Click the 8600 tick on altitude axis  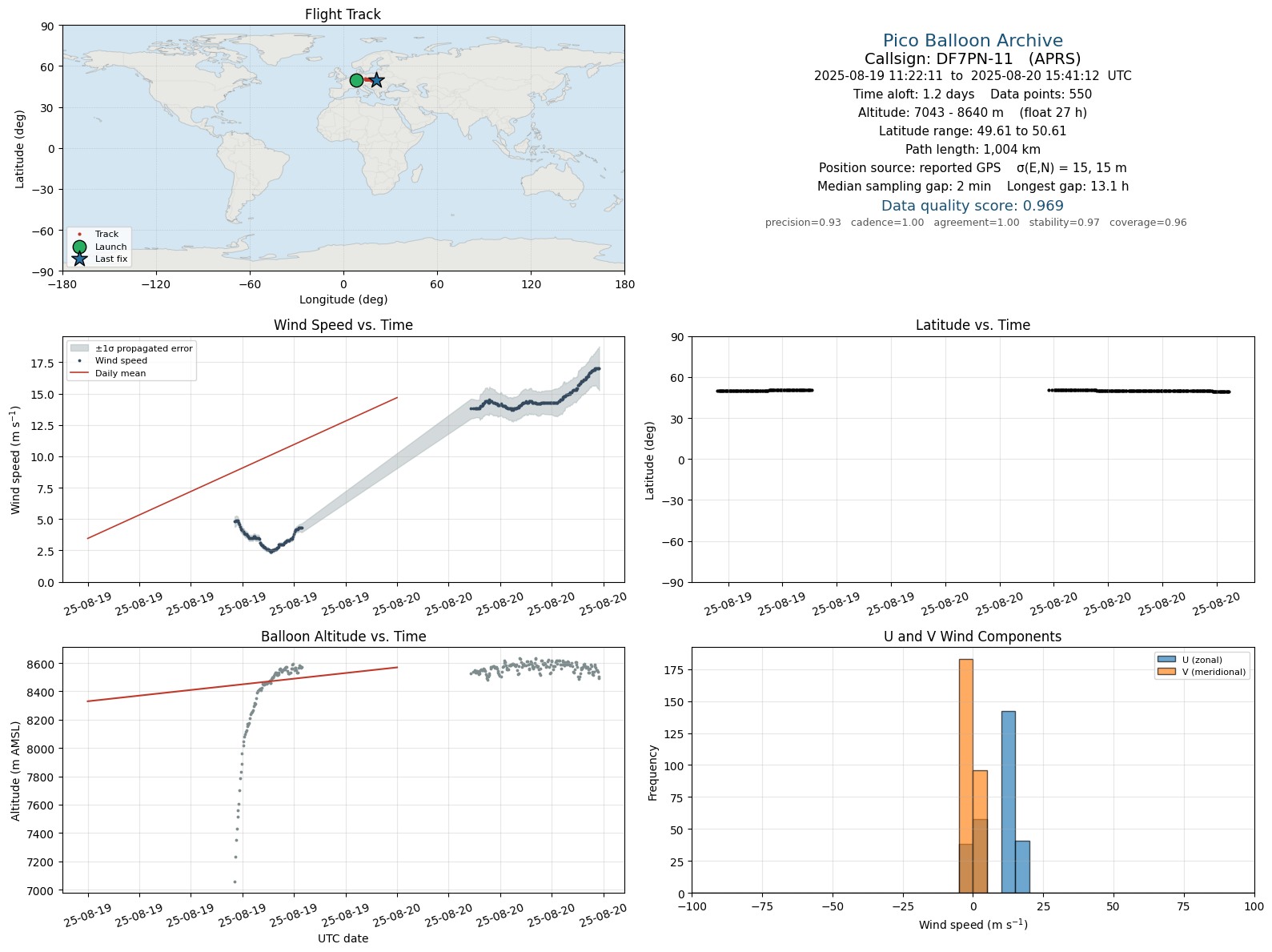[41, 665]
